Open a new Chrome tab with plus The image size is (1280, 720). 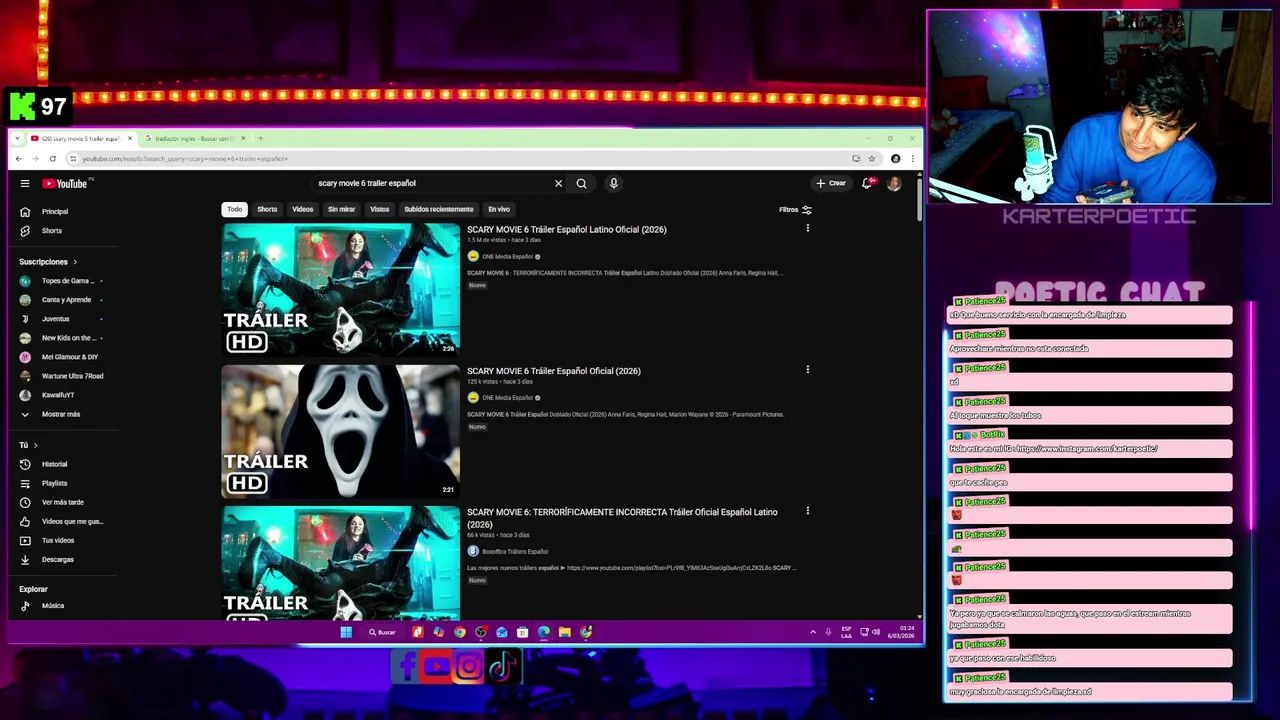[261, 138]
